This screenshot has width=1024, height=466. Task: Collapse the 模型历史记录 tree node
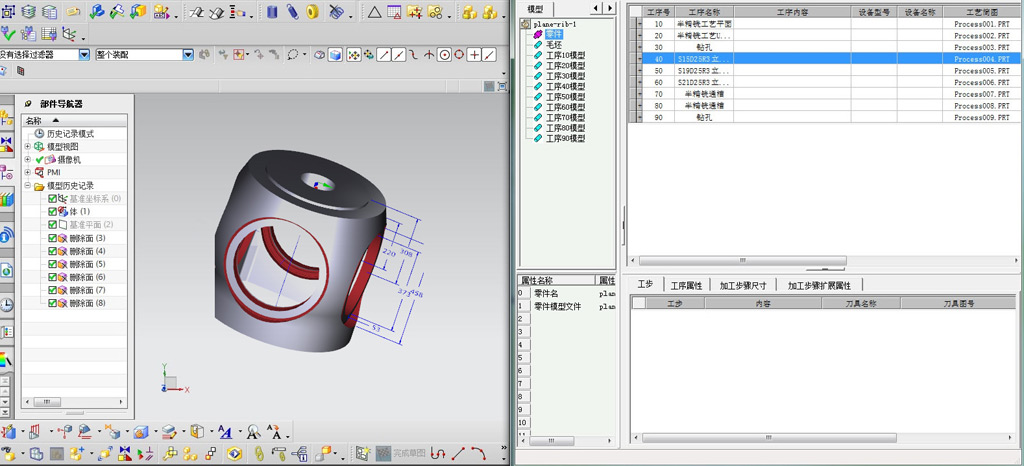coord(28,186)
